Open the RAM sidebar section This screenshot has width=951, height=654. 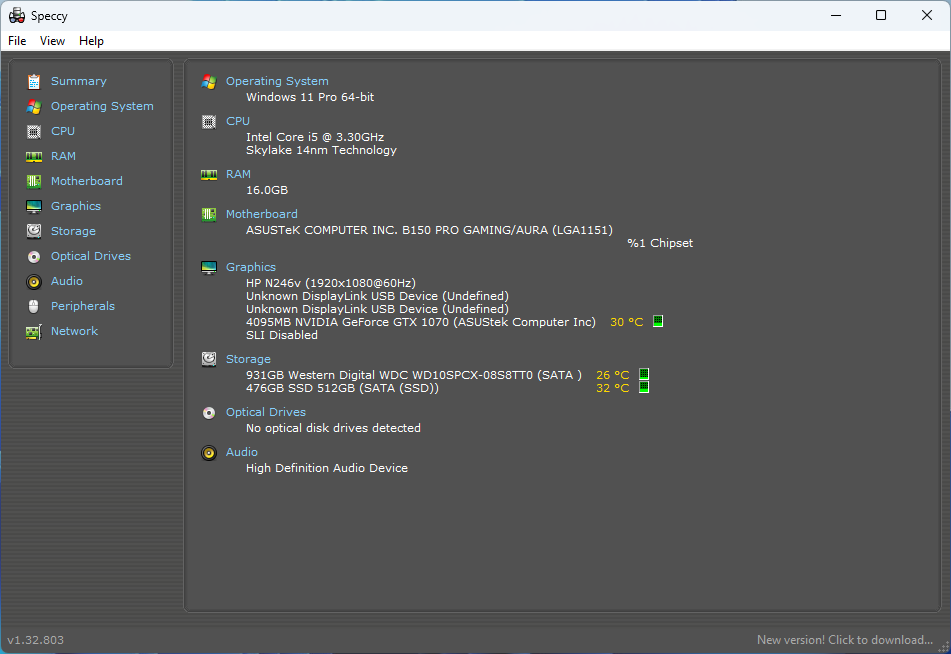coord(63,156)
